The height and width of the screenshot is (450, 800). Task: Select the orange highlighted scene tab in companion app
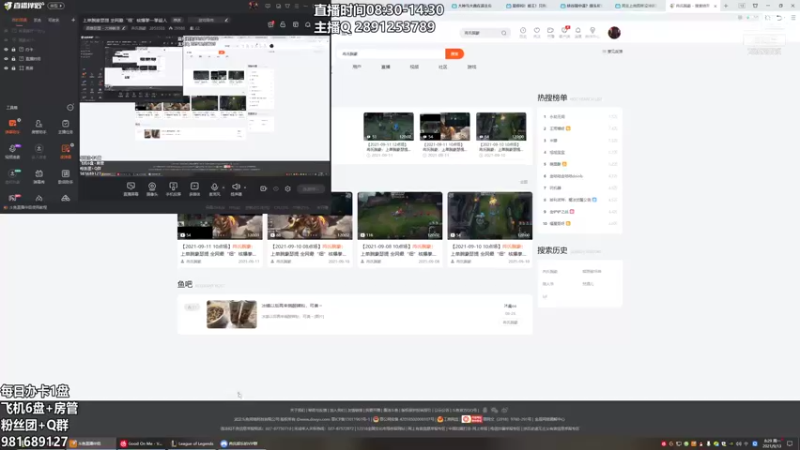point(19,20)
